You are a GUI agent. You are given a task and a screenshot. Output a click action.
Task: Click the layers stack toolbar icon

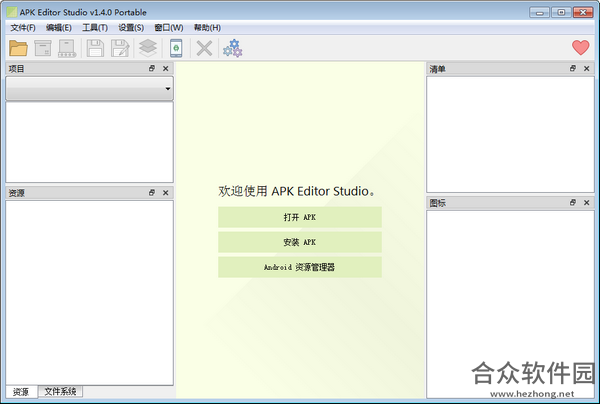[148, 49]
